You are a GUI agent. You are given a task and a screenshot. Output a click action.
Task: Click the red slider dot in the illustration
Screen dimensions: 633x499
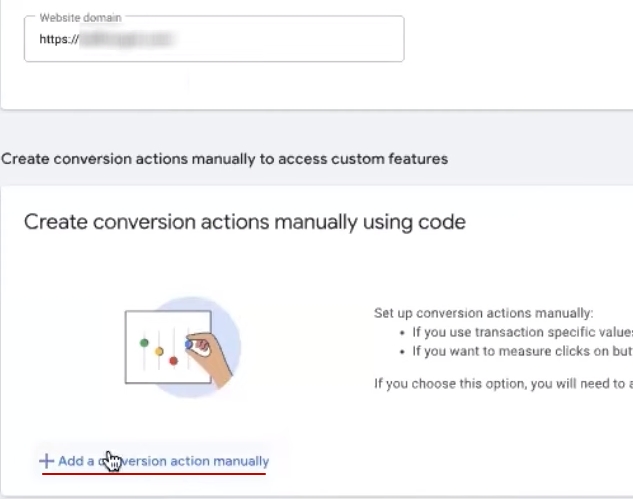click(x=173, y=360)
